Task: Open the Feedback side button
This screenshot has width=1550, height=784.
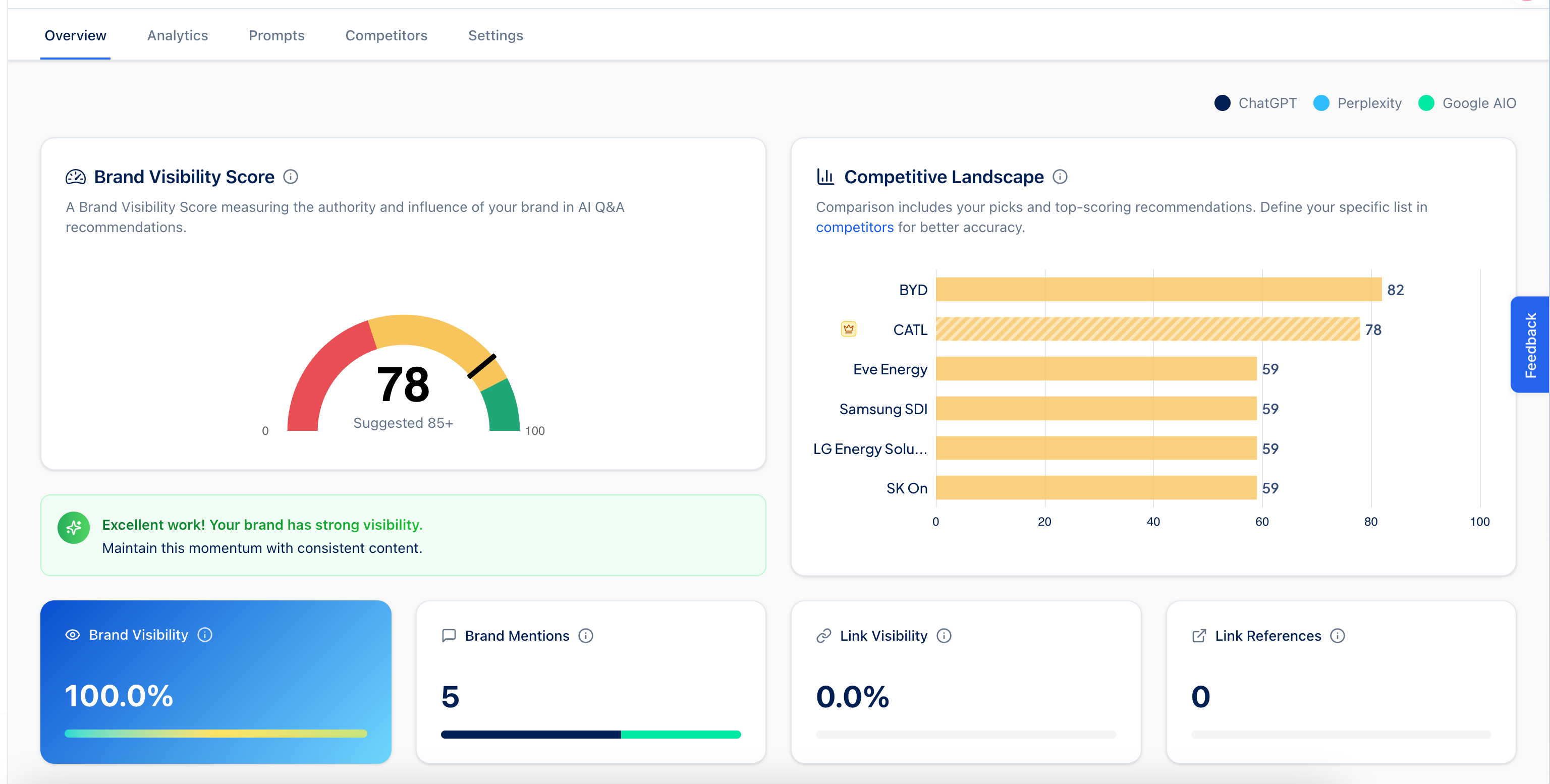Action: (x=1530, y=345)
